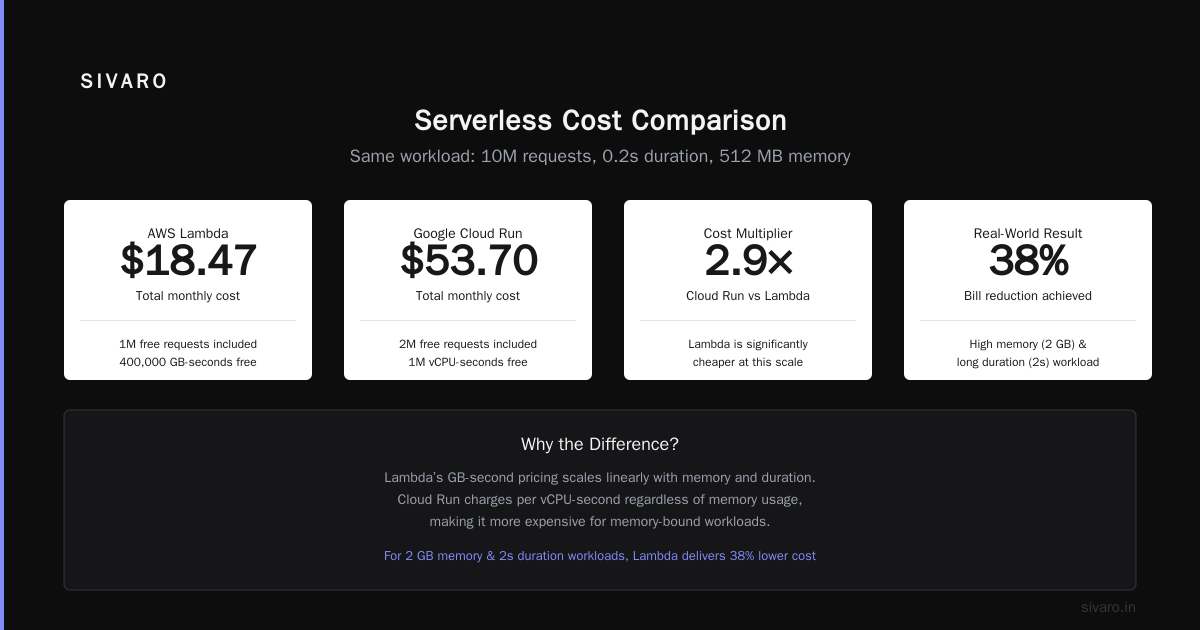
Task: Click the Cloud Run vs Lambda caption
Action: [x=748, y=296]
